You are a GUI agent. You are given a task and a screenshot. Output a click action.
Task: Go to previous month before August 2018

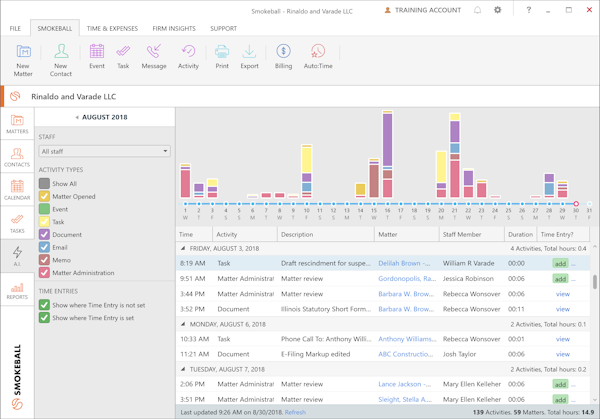tap(77, 117)
